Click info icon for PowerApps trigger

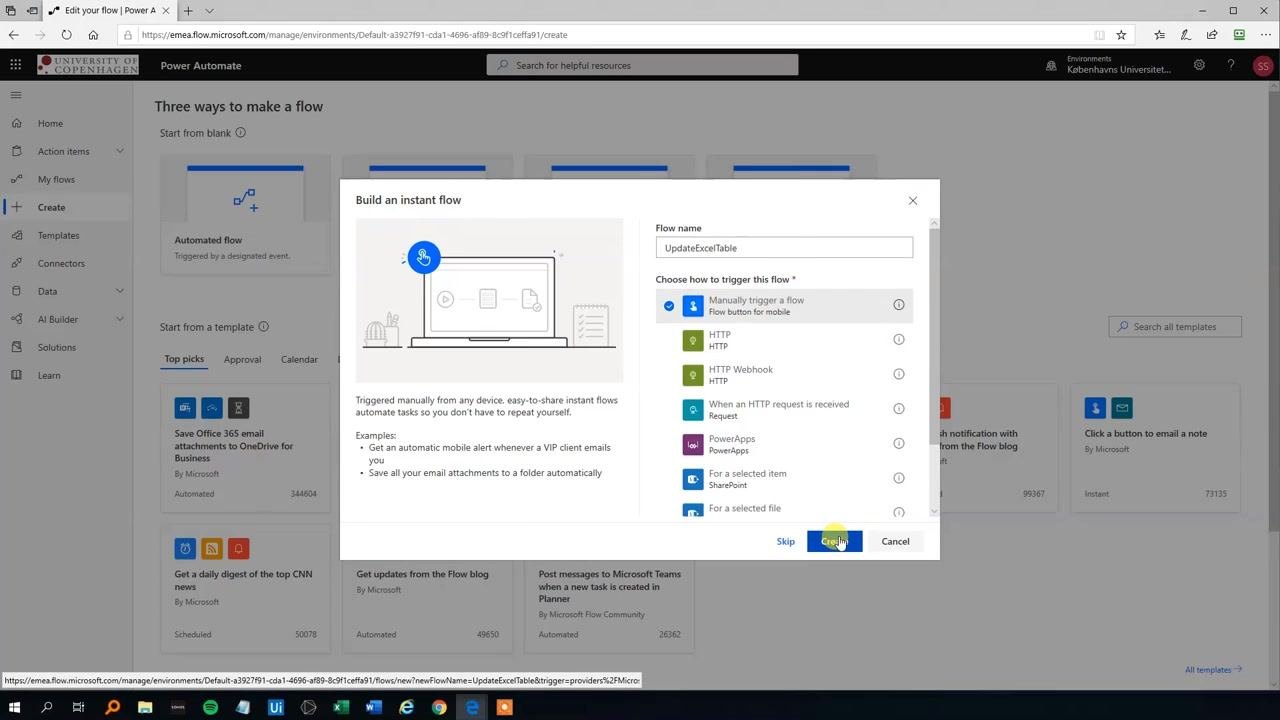[898, 444]
